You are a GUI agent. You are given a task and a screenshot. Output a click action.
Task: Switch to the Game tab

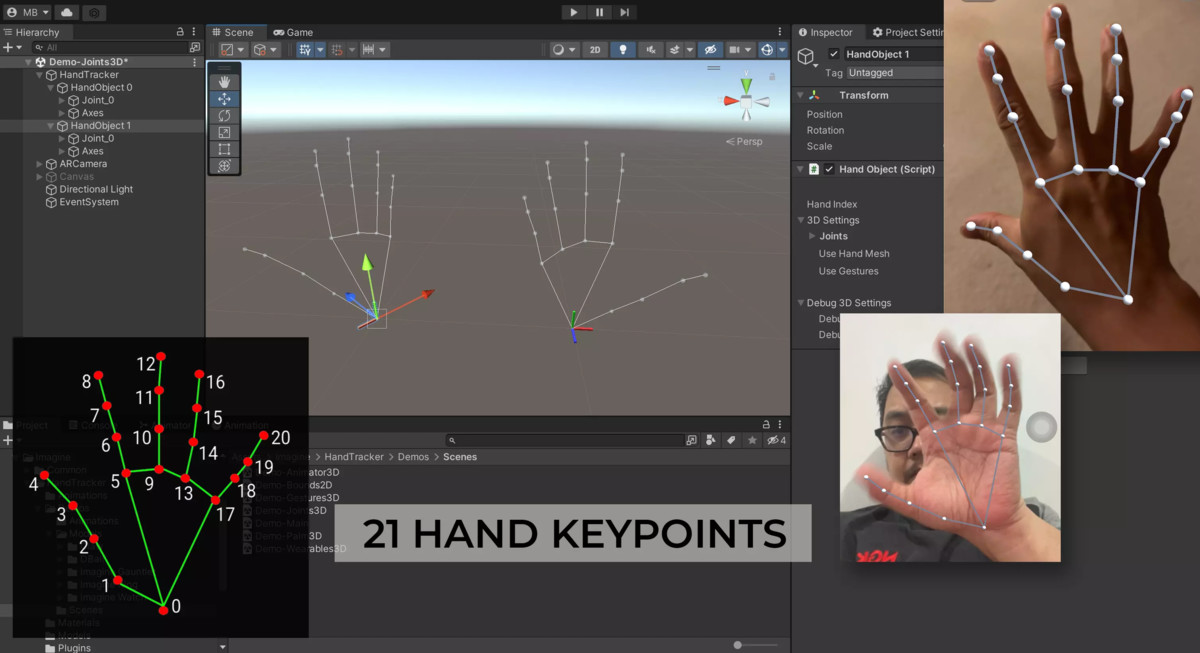pyautogui.click(x=293, y=31)
